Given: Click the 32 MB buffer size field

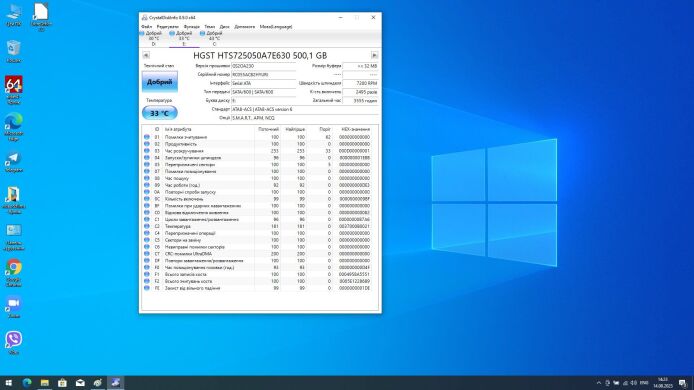Looking at the screenshot, I should tap(361, 66).
